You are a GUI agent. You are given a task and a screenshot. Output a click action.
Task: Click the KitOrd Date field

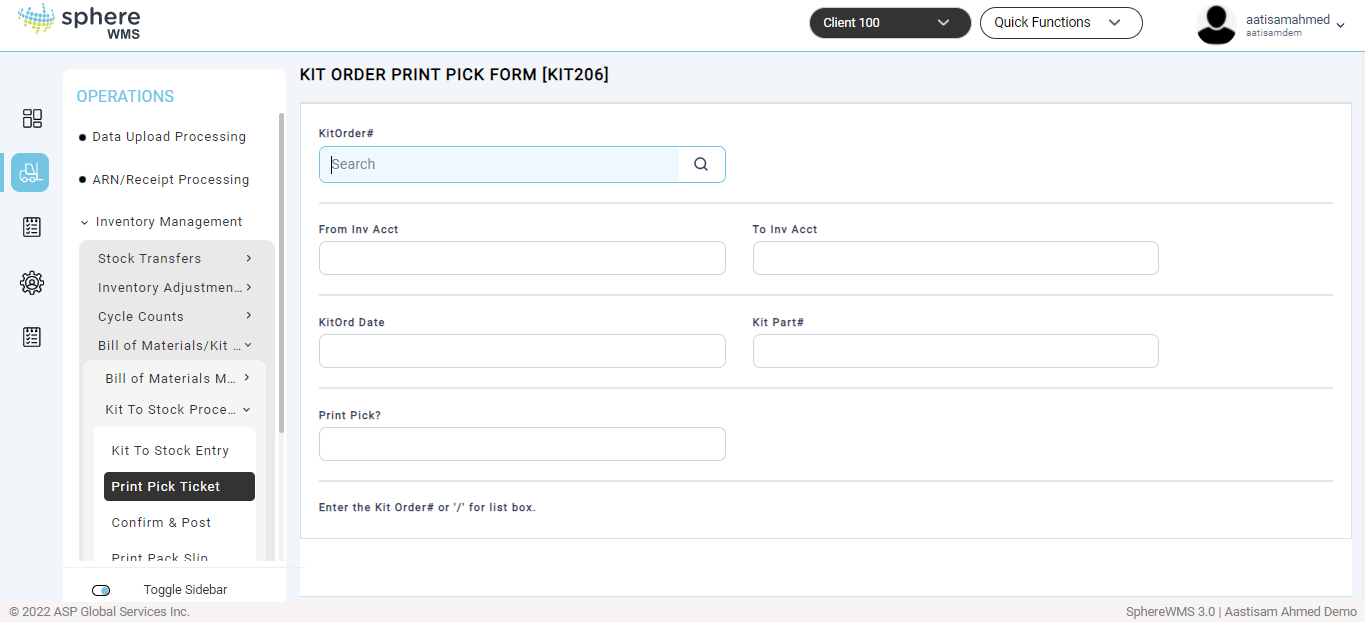[522, 351]
